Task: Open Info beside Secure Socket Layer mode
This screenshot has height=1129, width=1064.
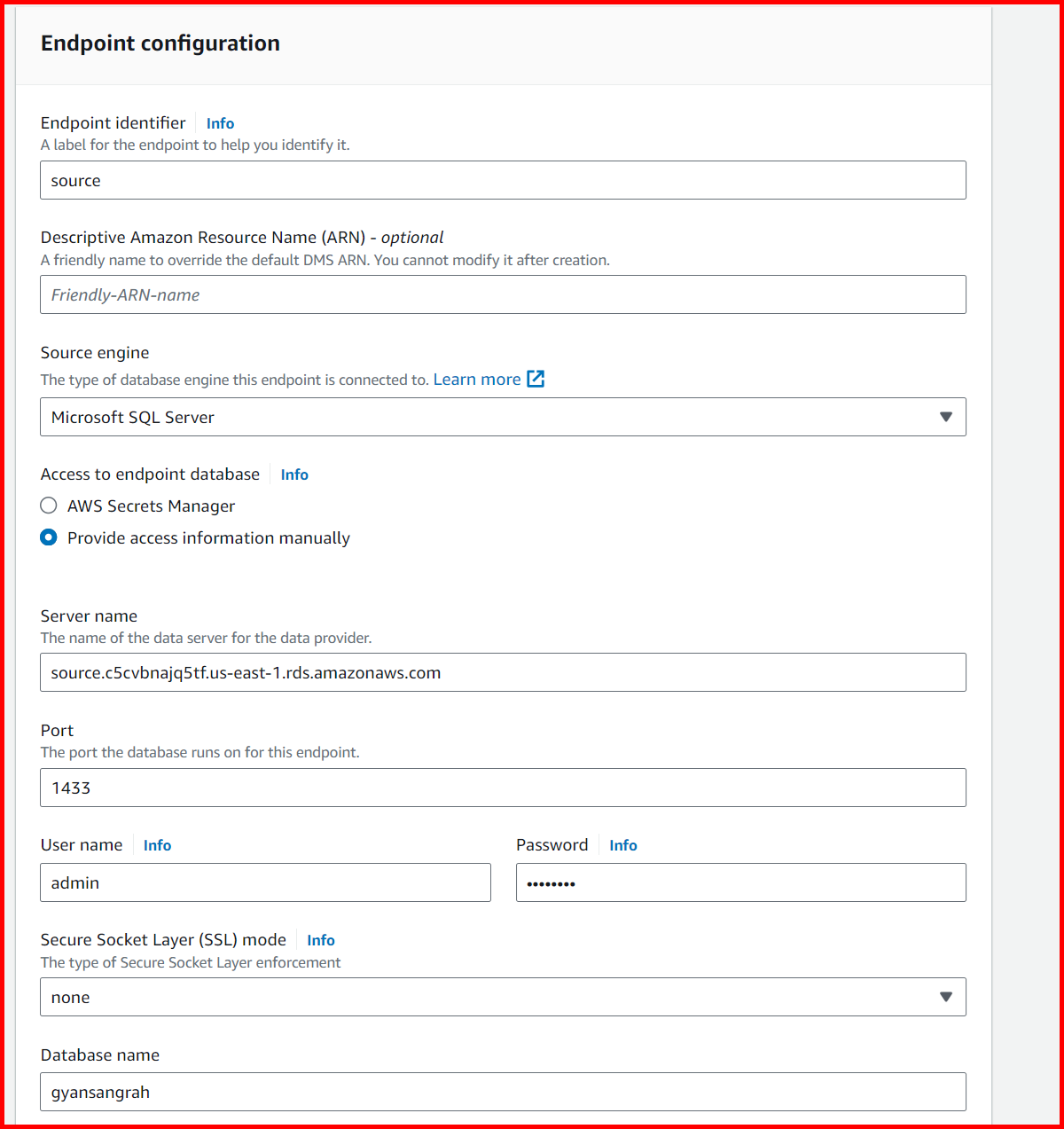Action: [x=320, y=939]
